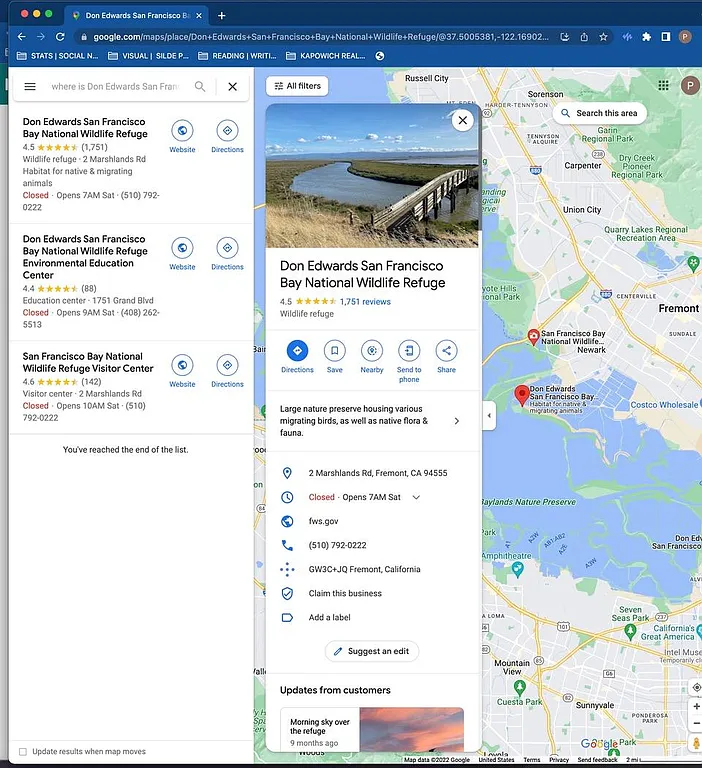The image size is (702, 768).
Task: Click Search this area
Action: (600, 113)
